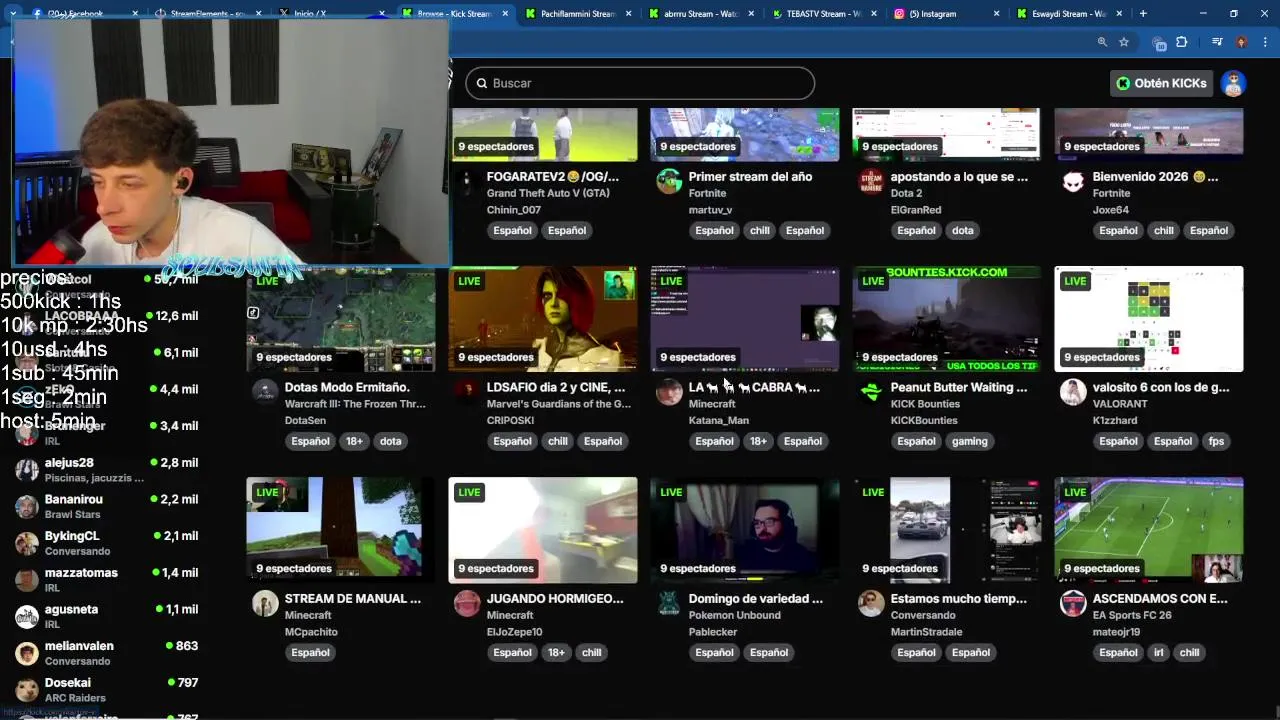The image size is (1280, 720).
Task: Select chill tag under CRIPOSKI stream
Action: (x=558, y=441)
